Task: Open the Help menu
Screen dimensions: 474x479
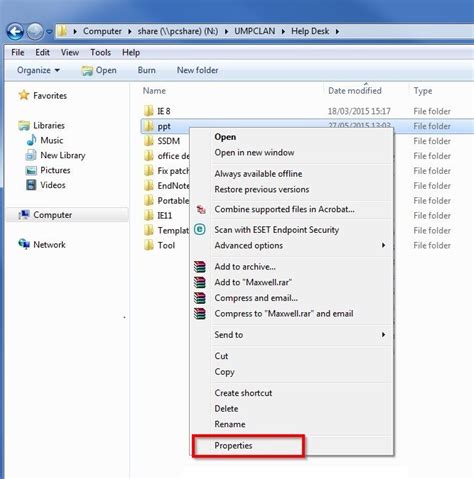Action: point(131,53)
